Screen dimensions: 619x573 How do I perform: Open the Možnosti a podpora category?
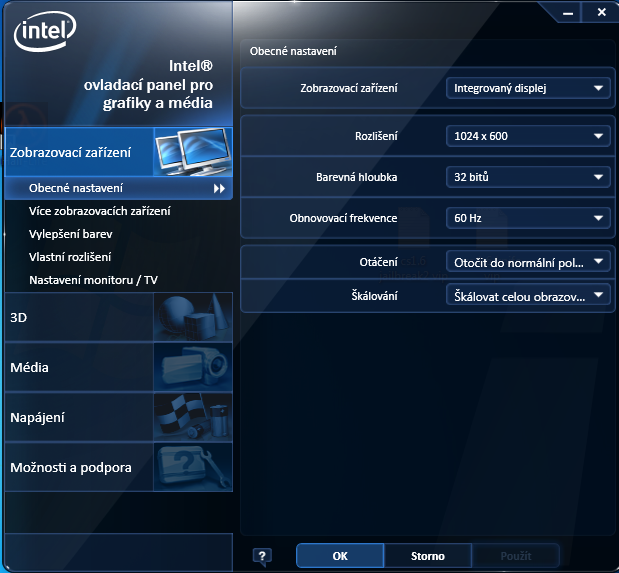click(119, 467)
